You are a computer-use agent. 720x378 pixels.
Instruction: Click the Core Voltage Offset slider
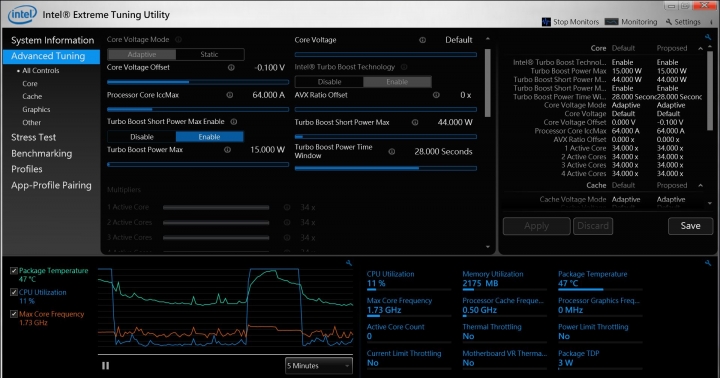[198, 82]
